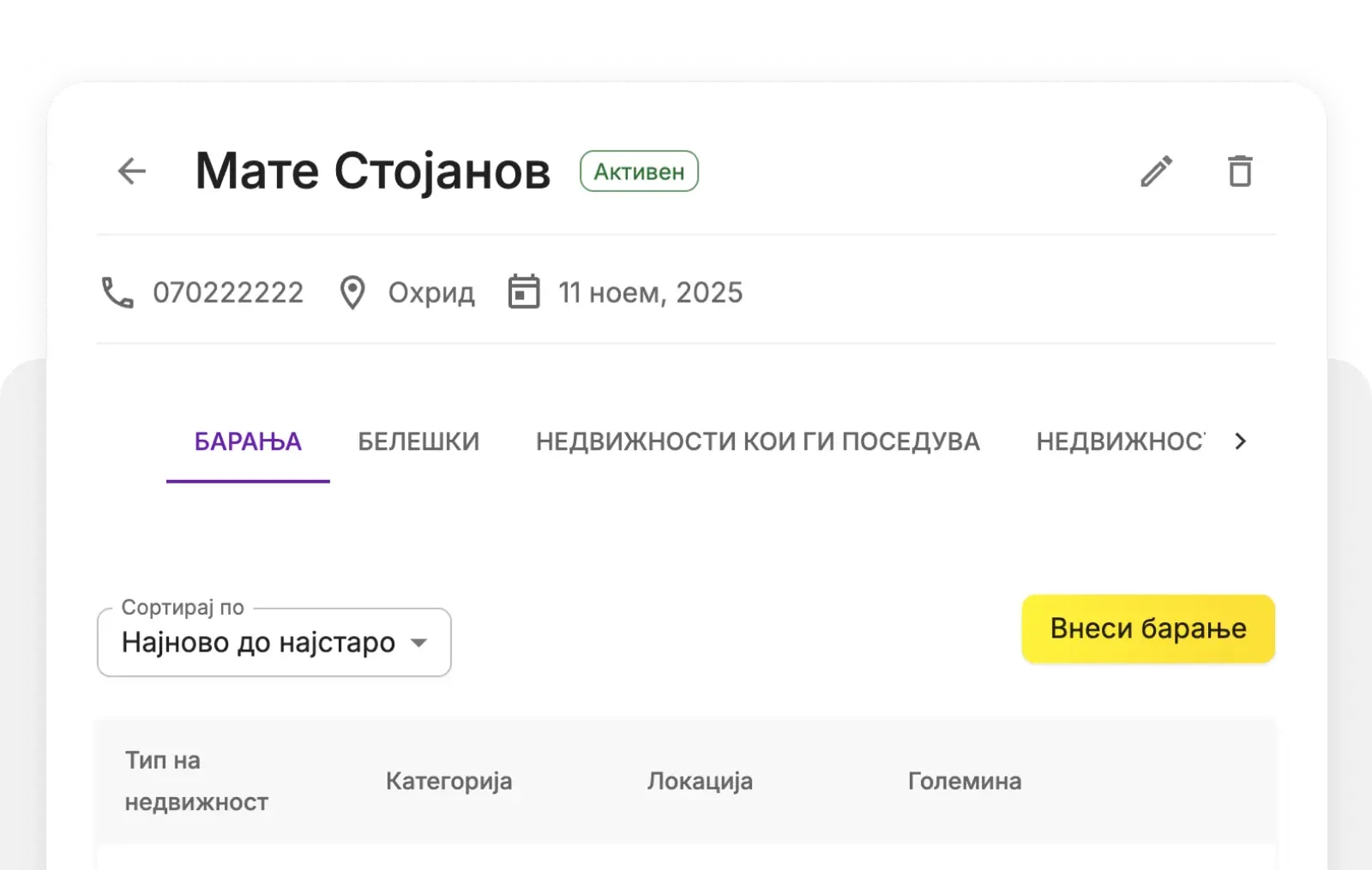Screen dimensions: 1372x870
Task: Open the 'Сортирај по' sort dropdown
Action: click(x=274, y=643)
